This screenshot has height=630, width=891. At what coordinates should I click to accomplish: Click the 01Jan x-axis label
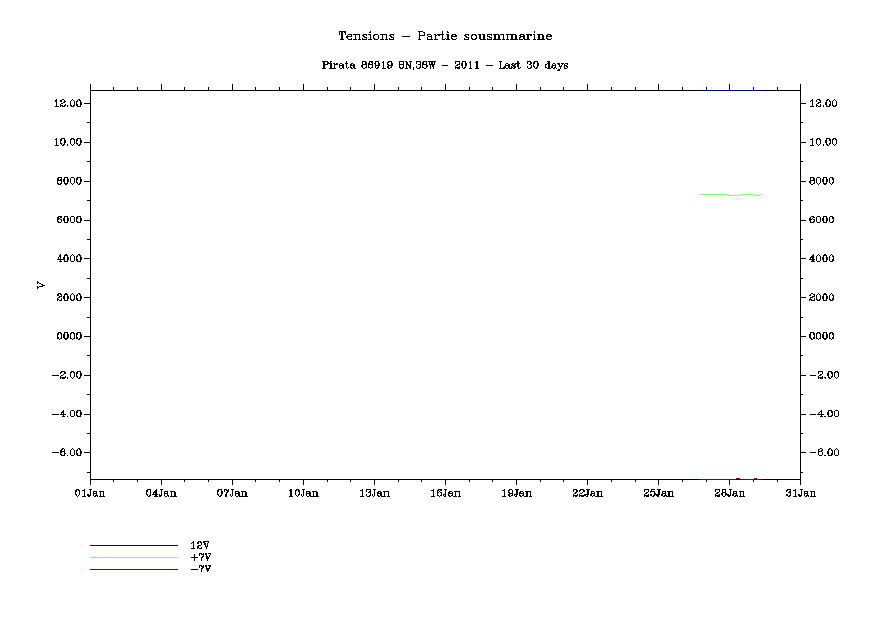tap(90, 493)
